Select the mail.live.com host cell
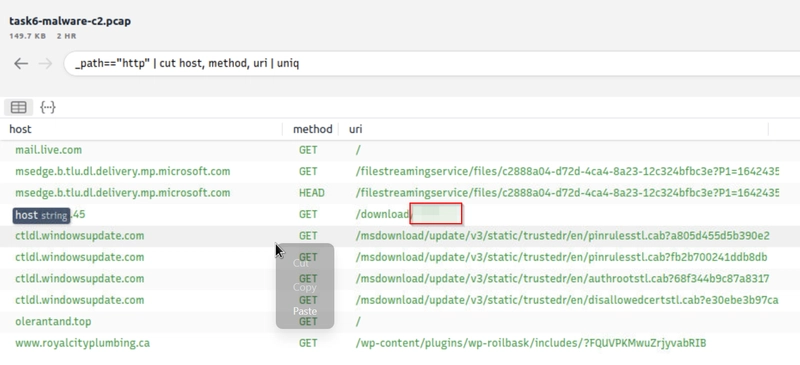 coord(48,150)
